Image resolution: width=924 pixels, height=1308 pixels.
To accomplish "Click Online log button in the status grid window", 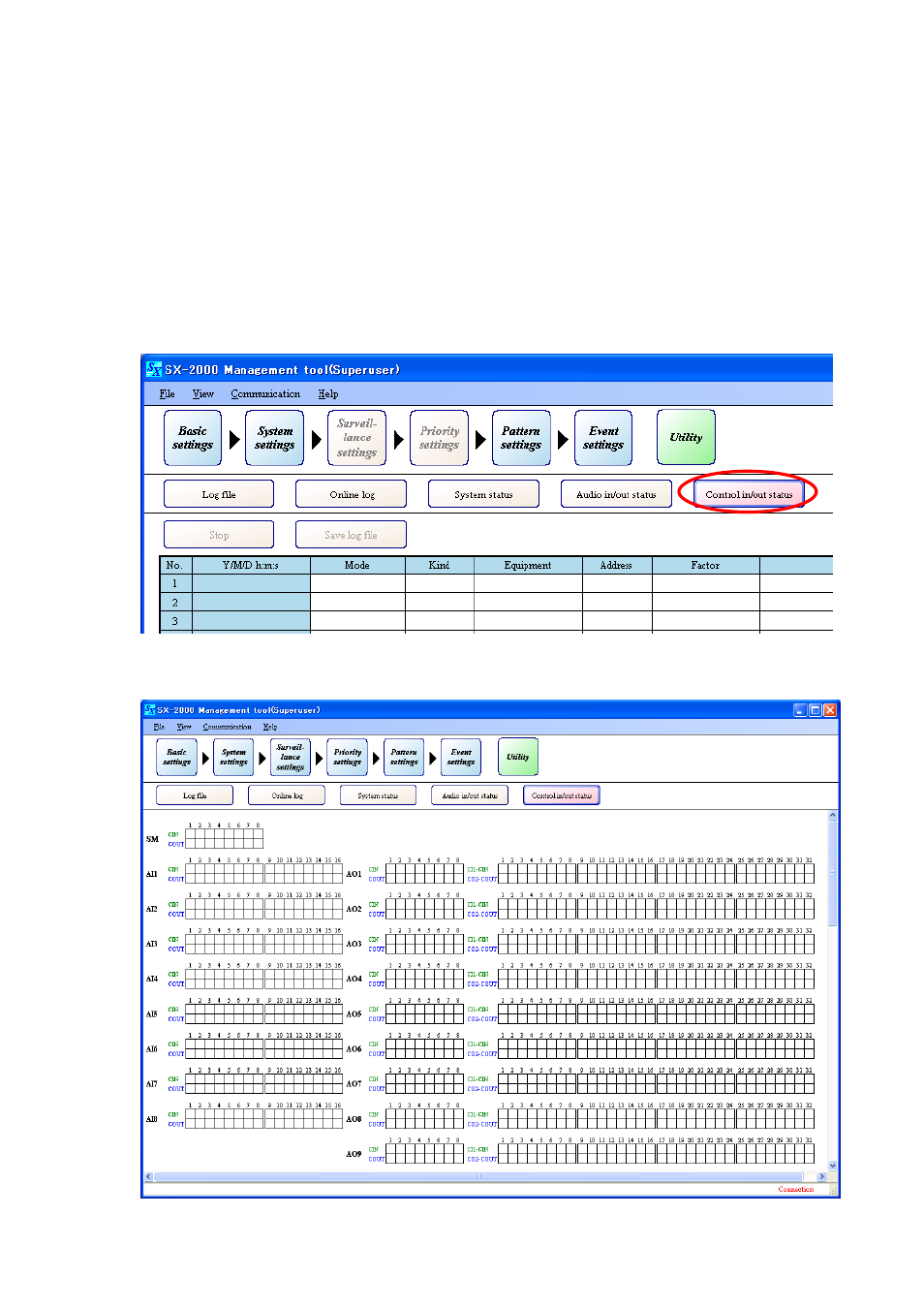I will (287, 795).
